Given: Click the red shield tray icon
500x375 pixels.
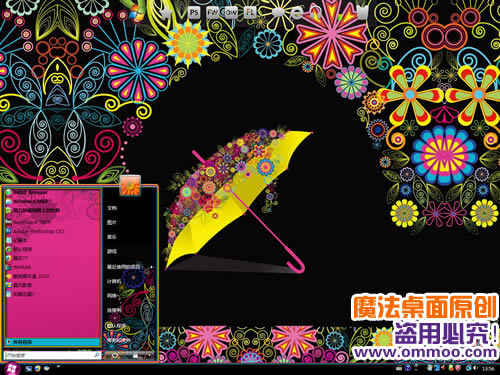Looking at the screenshot, I should pyautogui.click(x=458, y=368).
